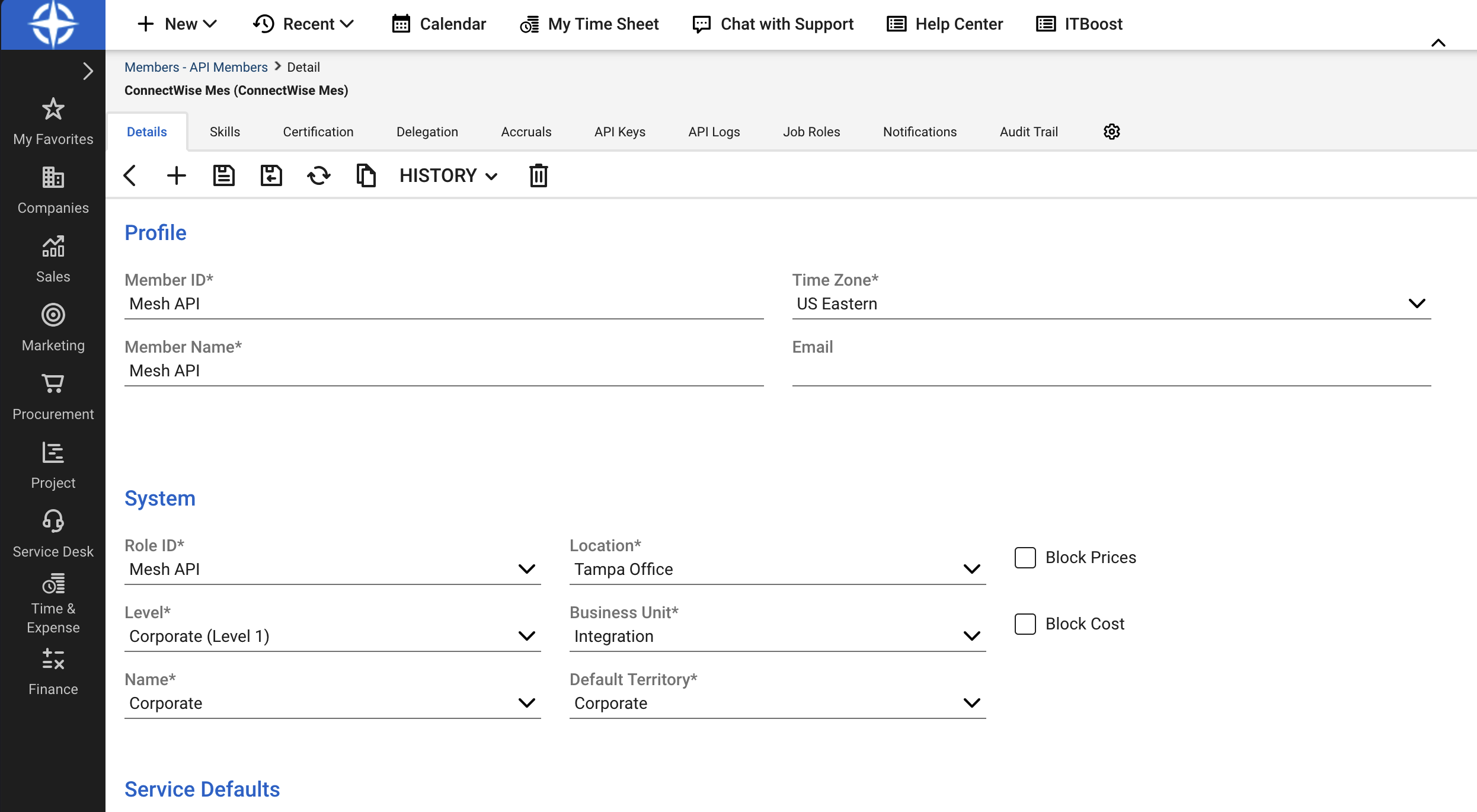The height and width of the screenshot is (812, 1477).
Task: Click the Delete trash icon
Action: [x=539, y=175]
